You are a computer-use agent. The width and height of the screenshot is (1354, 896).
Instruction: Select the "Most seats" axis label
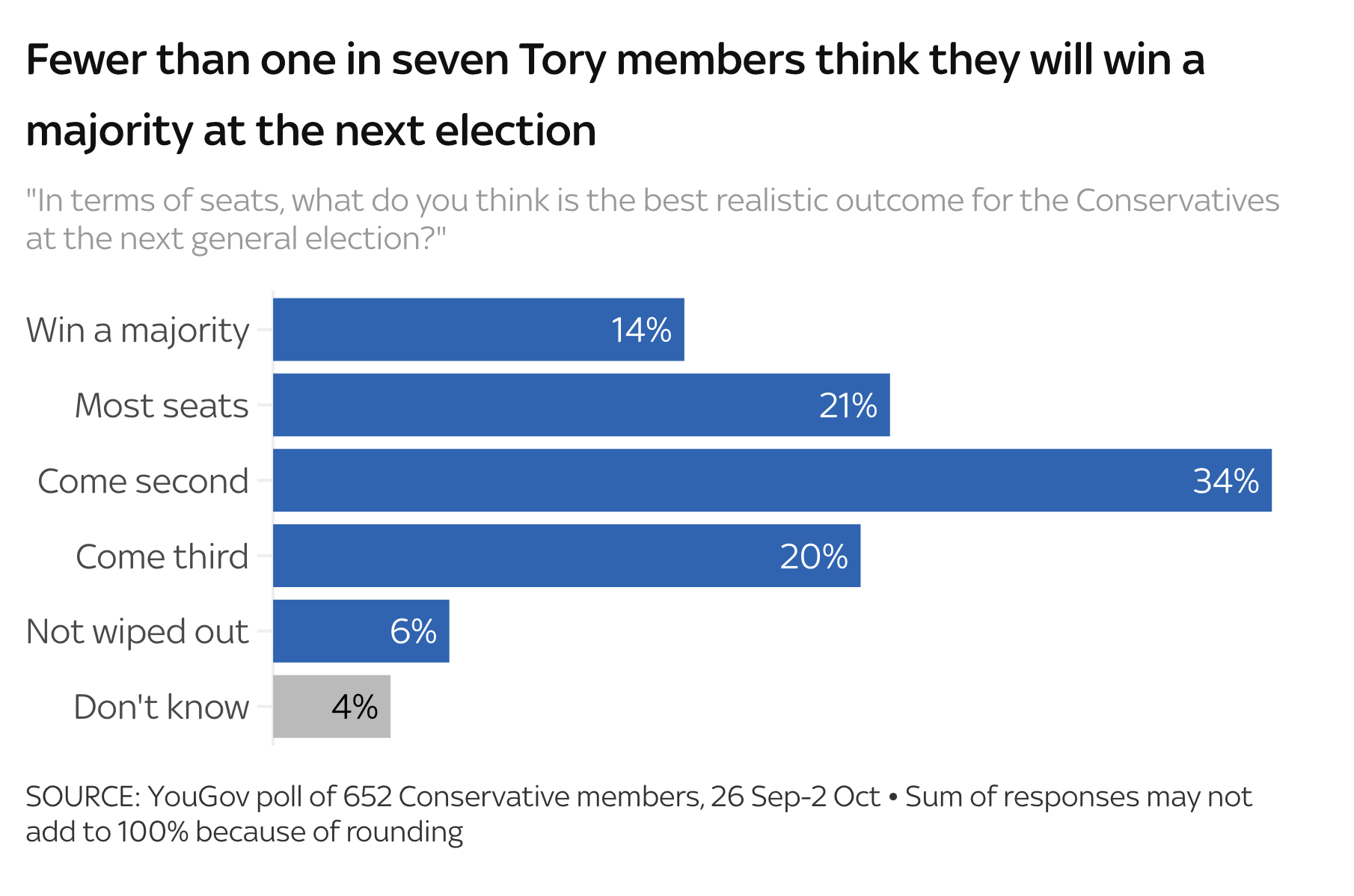(x=162, y=405)
